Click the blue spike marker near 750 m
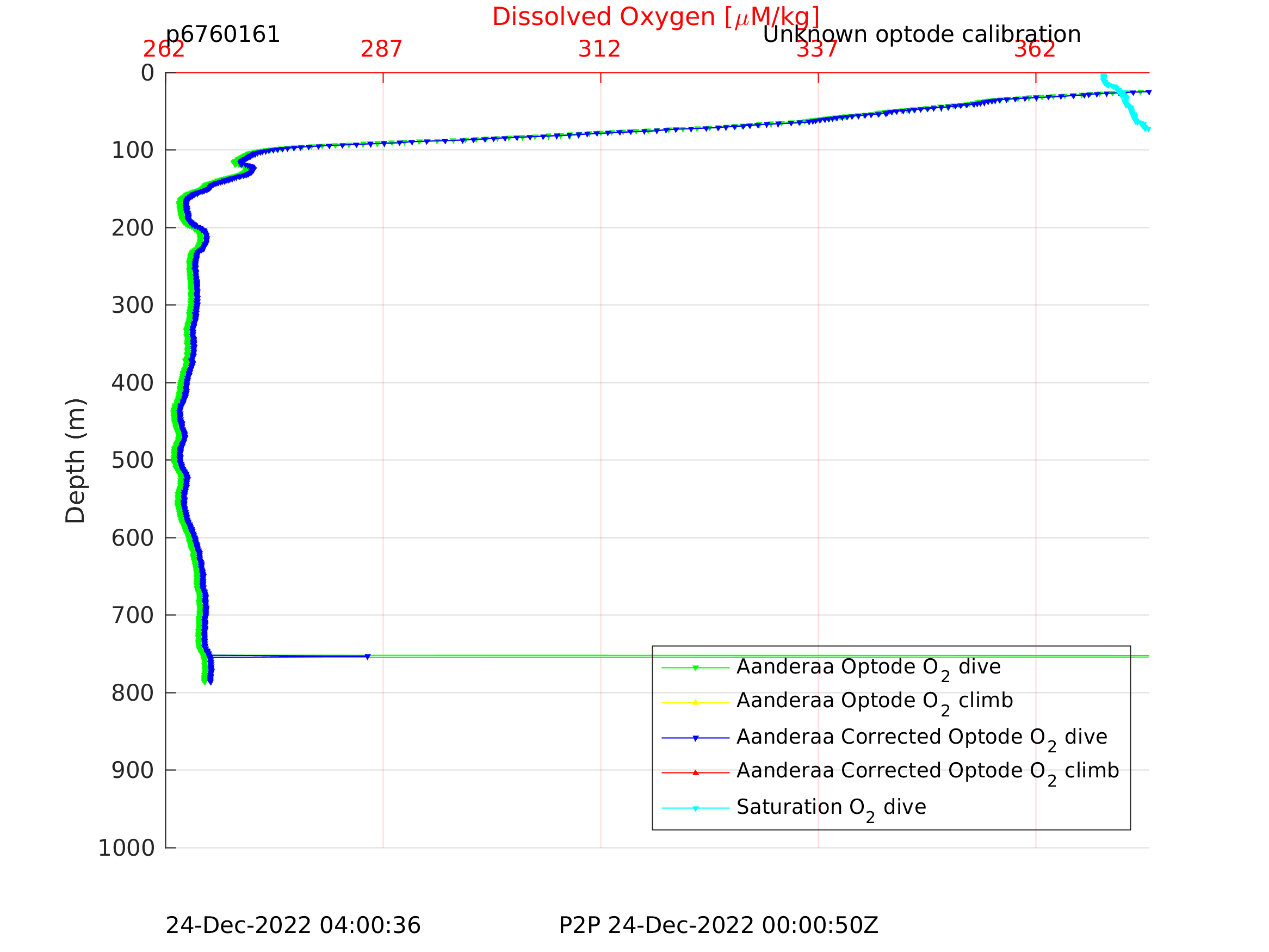Screen dimensions: 1269x952 [x=368, y=657]
